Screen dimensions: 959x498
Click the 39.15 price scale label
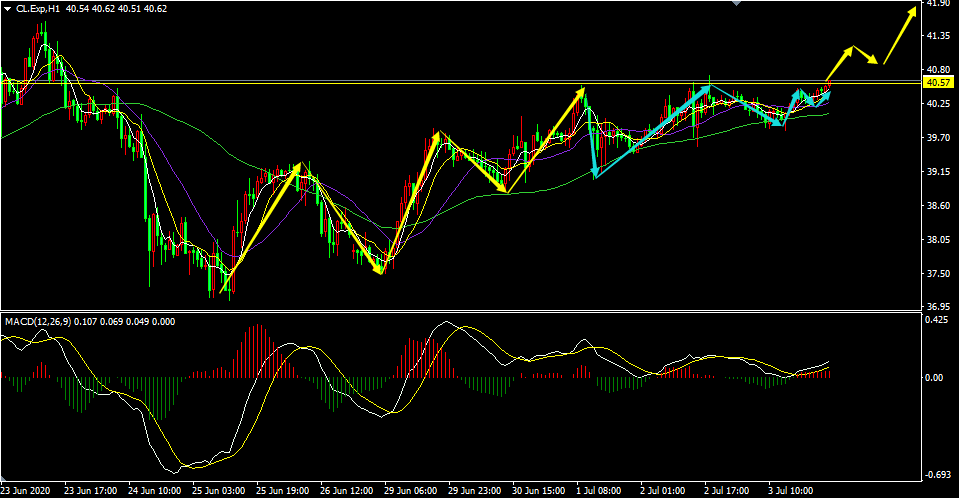point(938,172)
